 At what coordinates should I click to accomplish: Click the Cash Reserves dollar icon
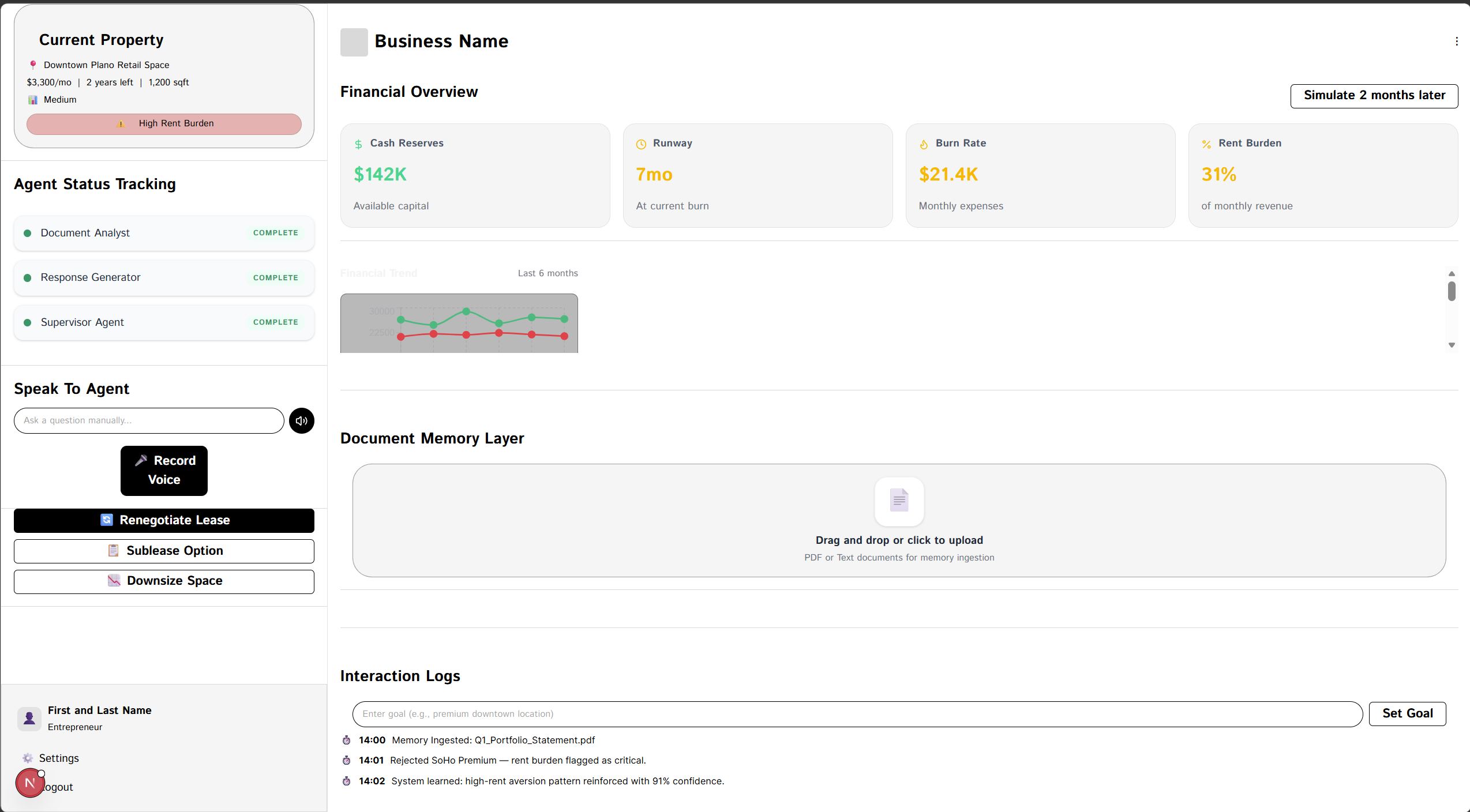click(358, 144)
